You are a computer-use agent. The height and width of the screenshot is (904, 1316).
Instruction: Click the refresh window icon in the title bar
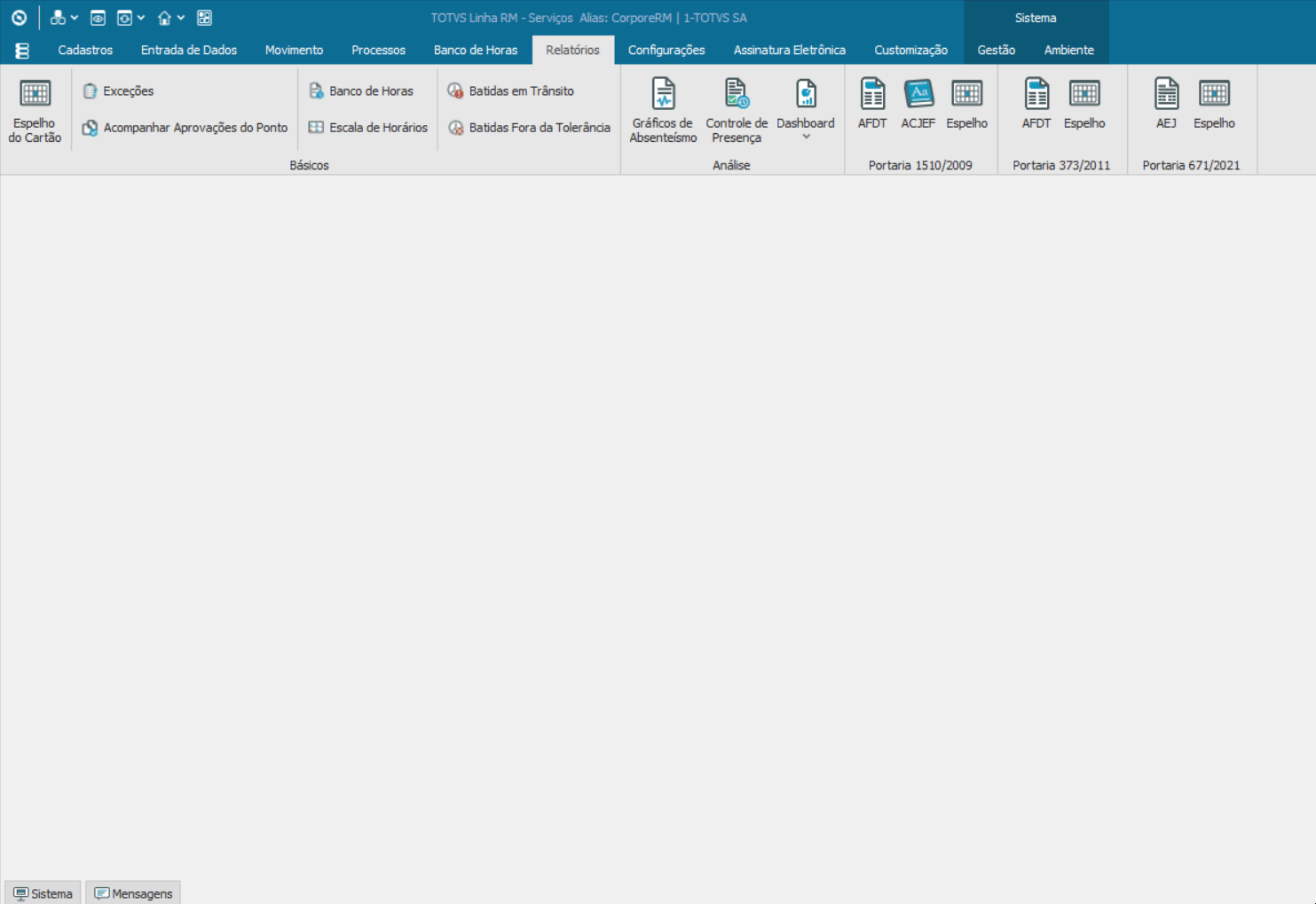[x=124, y=18]
